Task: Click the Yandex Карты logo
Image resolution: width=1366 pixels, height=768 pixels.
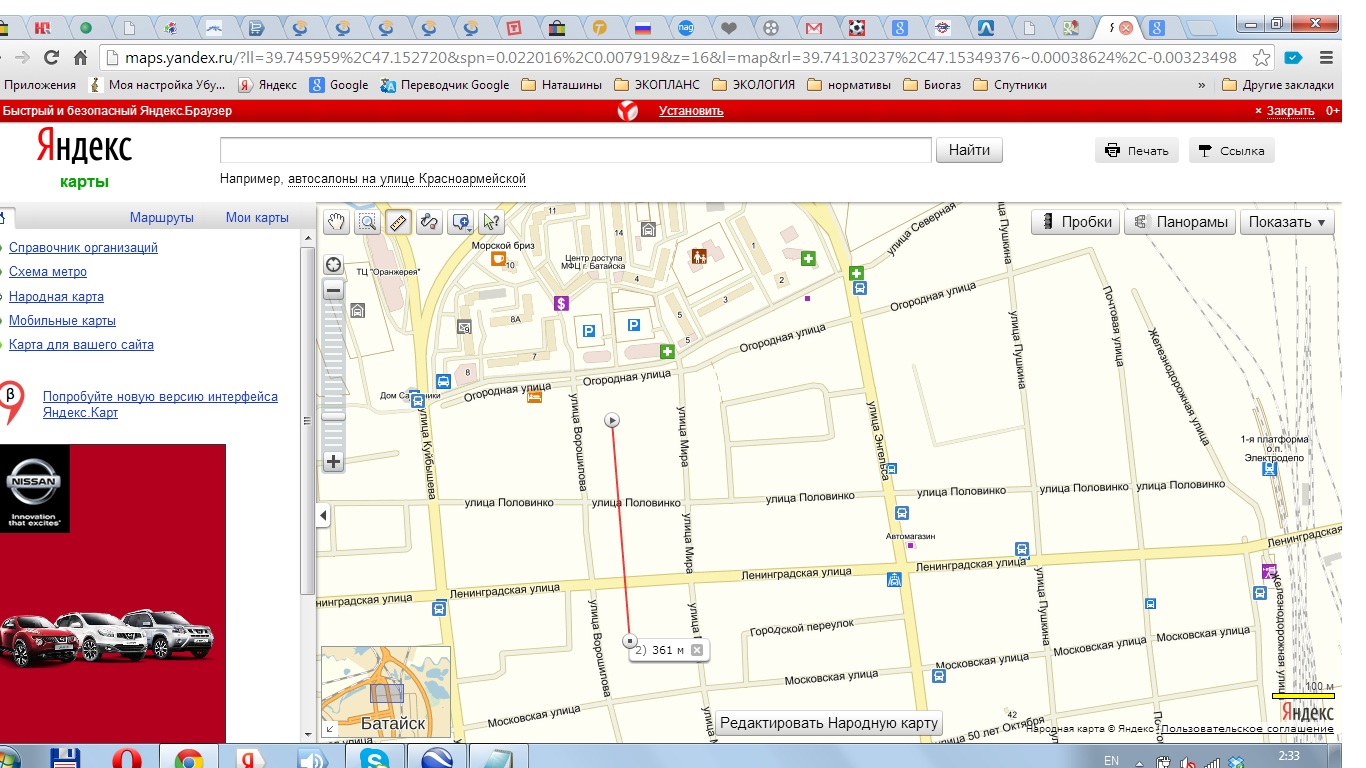Action: point(85,158)
